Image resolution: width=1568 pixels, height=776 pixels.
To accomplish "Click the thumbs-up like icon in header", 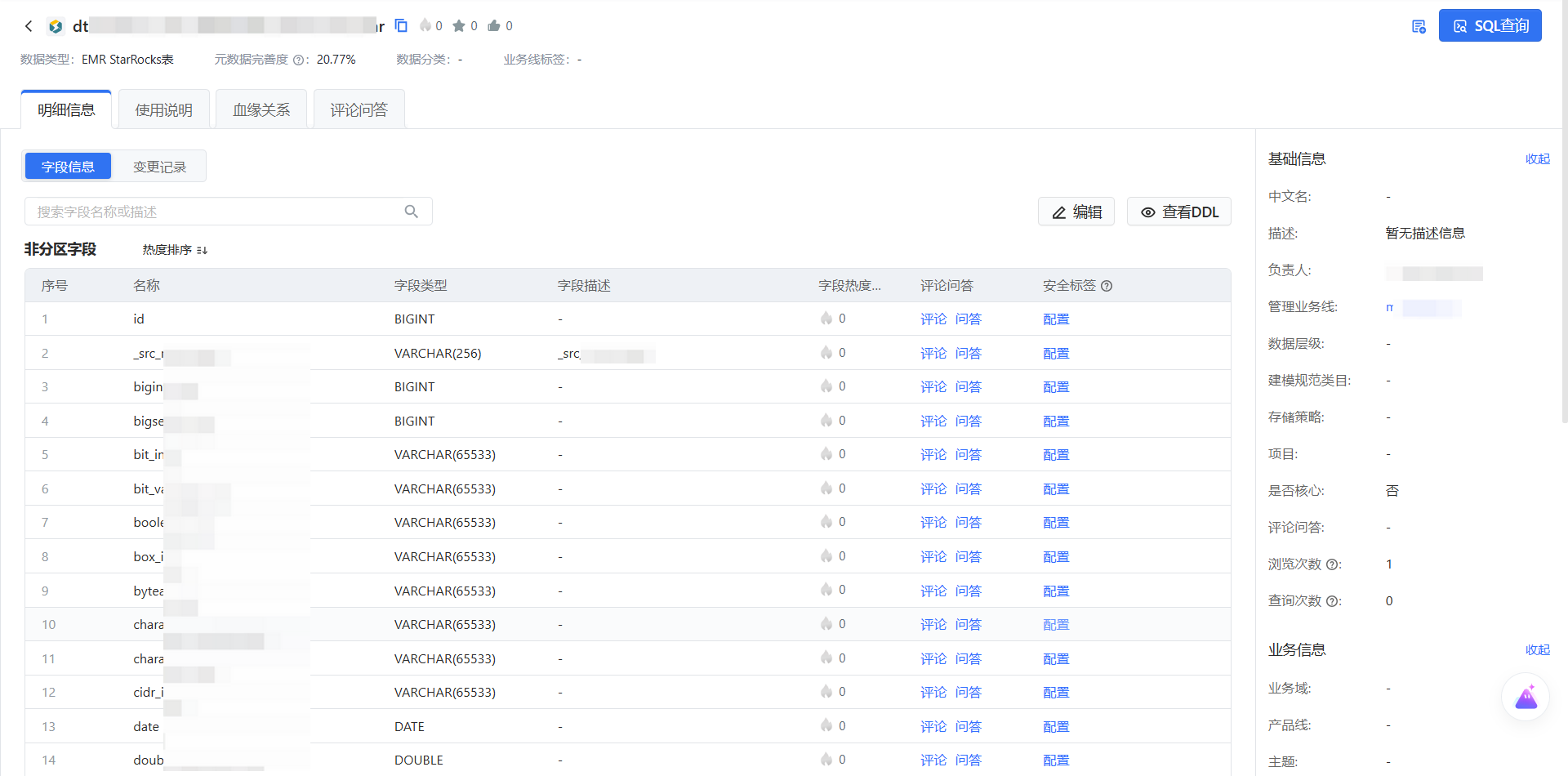I will [x=494, y=26].
